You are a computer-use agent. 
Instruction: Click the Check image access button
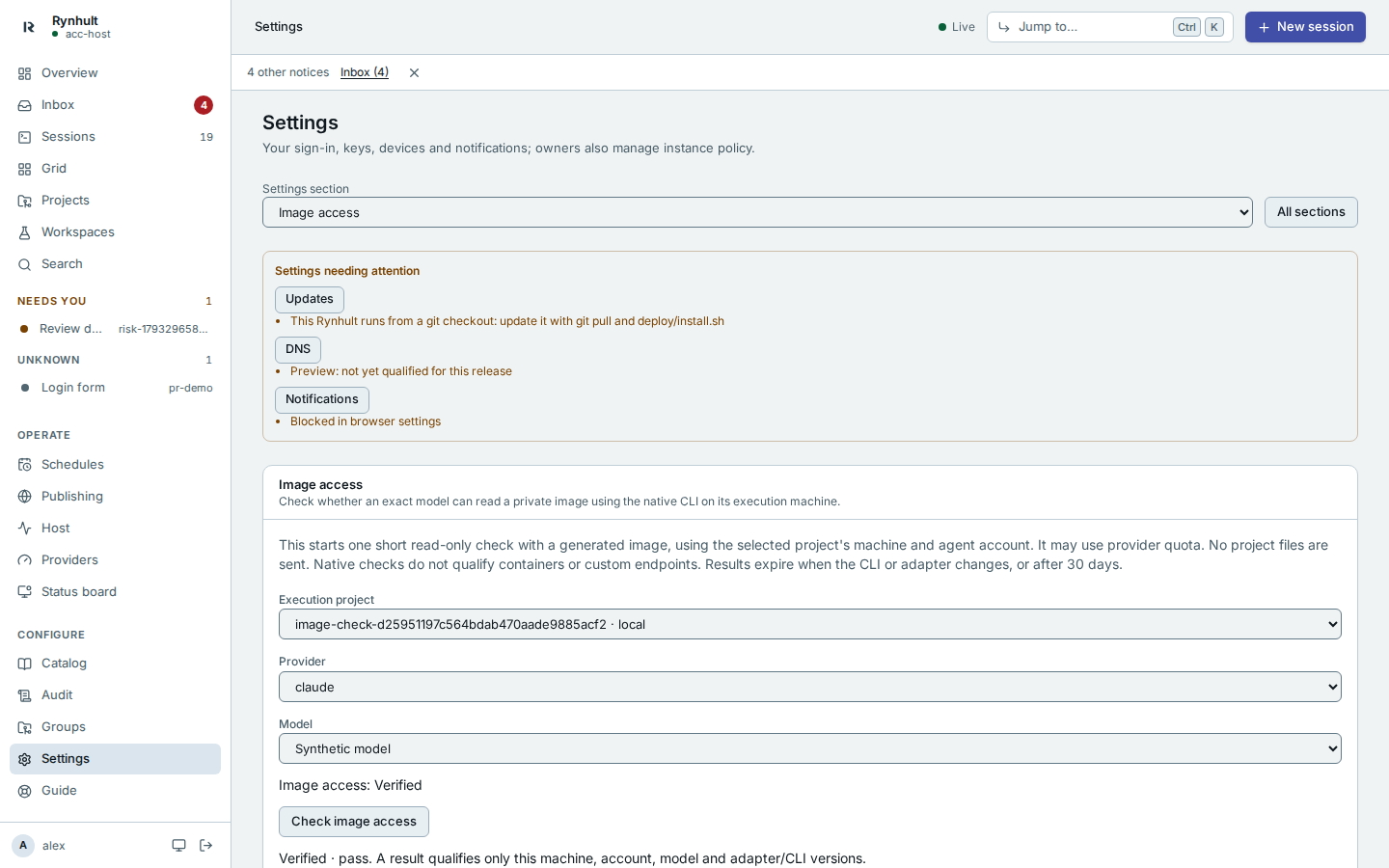tap(354, 822)
